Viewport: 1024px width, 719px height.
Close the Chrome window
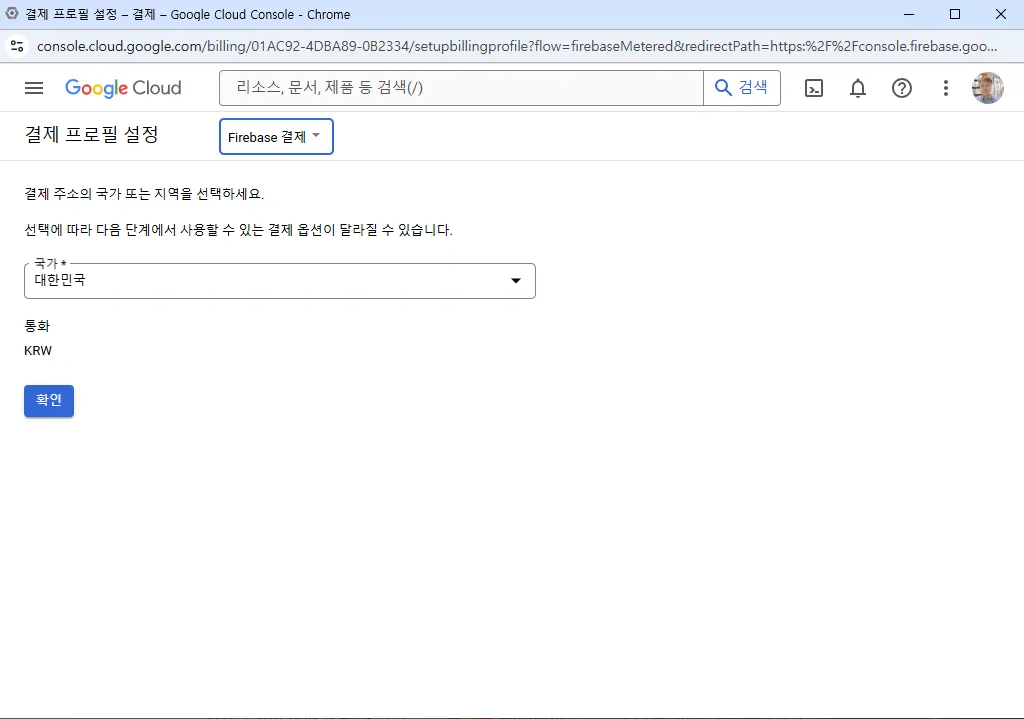[x=1000, y=14]
